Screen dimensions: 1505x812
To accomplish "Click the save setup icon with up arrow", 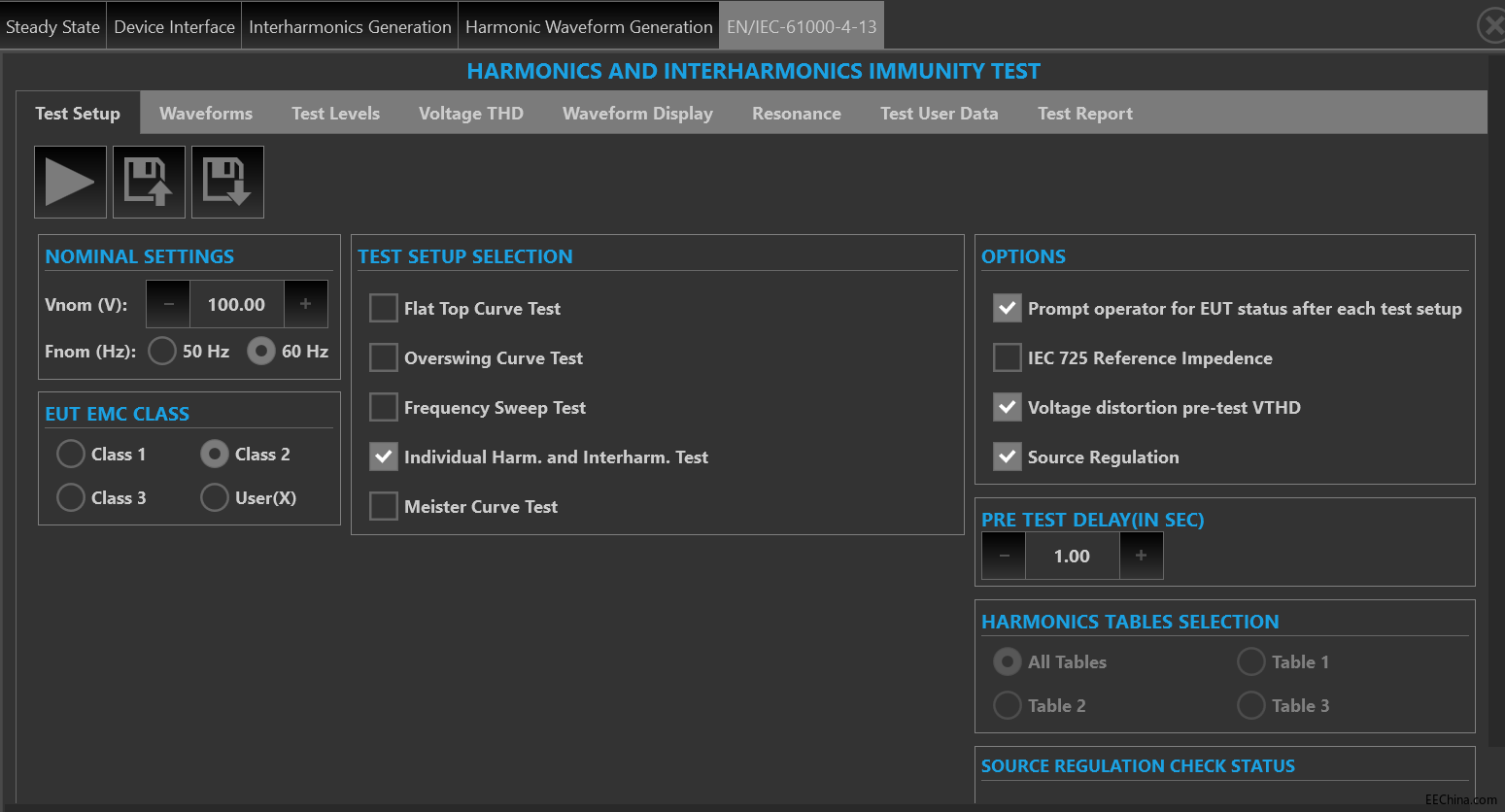I will pyautogui.click(x=150, y=183).
